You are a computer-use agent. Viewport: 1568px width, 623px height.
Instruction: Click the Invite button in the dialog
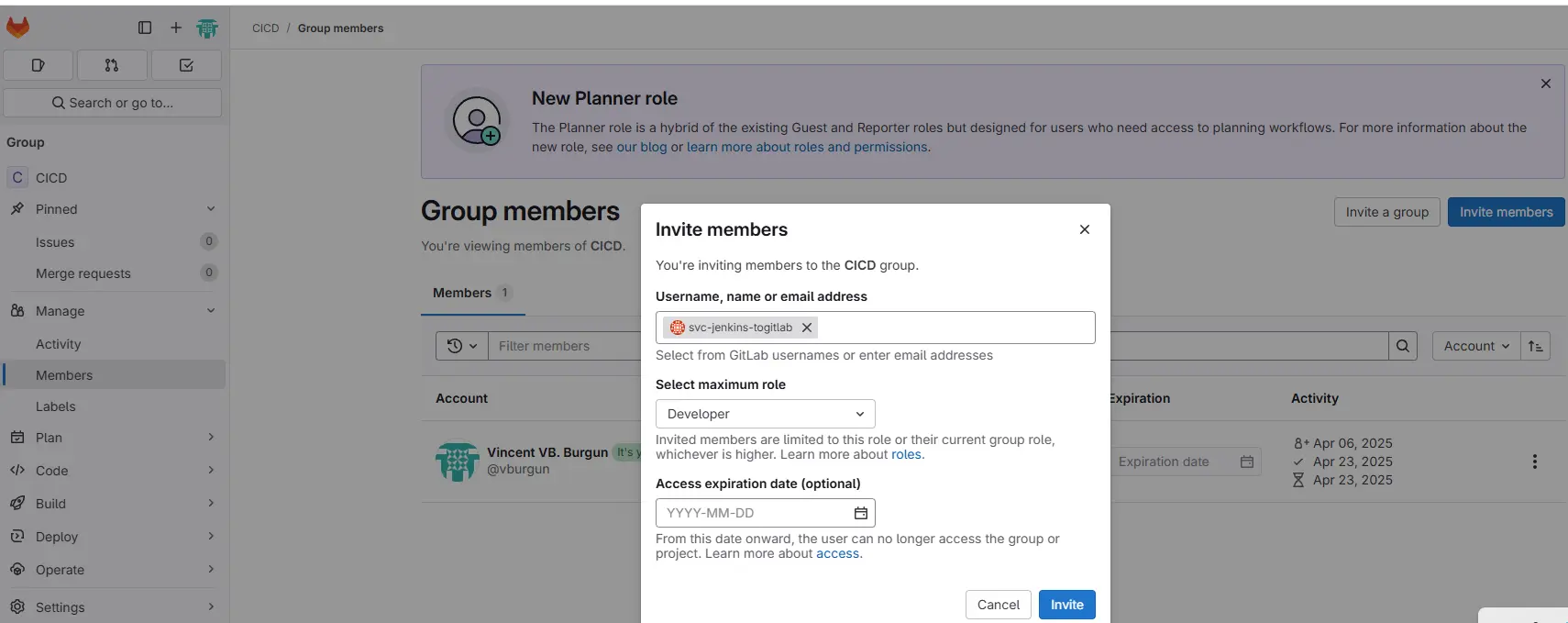pos(1067,605)
